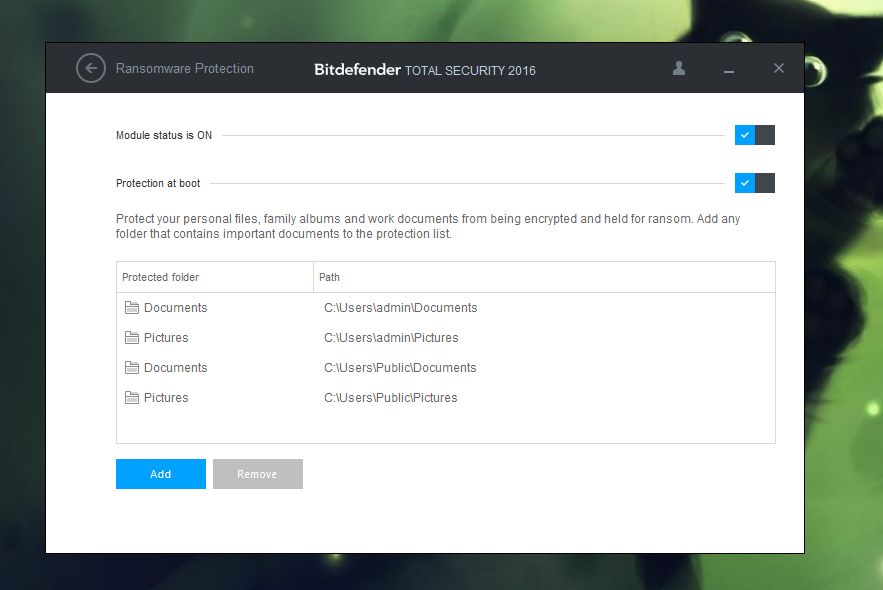Click folder icon for Public Pictures
883x590 pixels.
point(132,397)
